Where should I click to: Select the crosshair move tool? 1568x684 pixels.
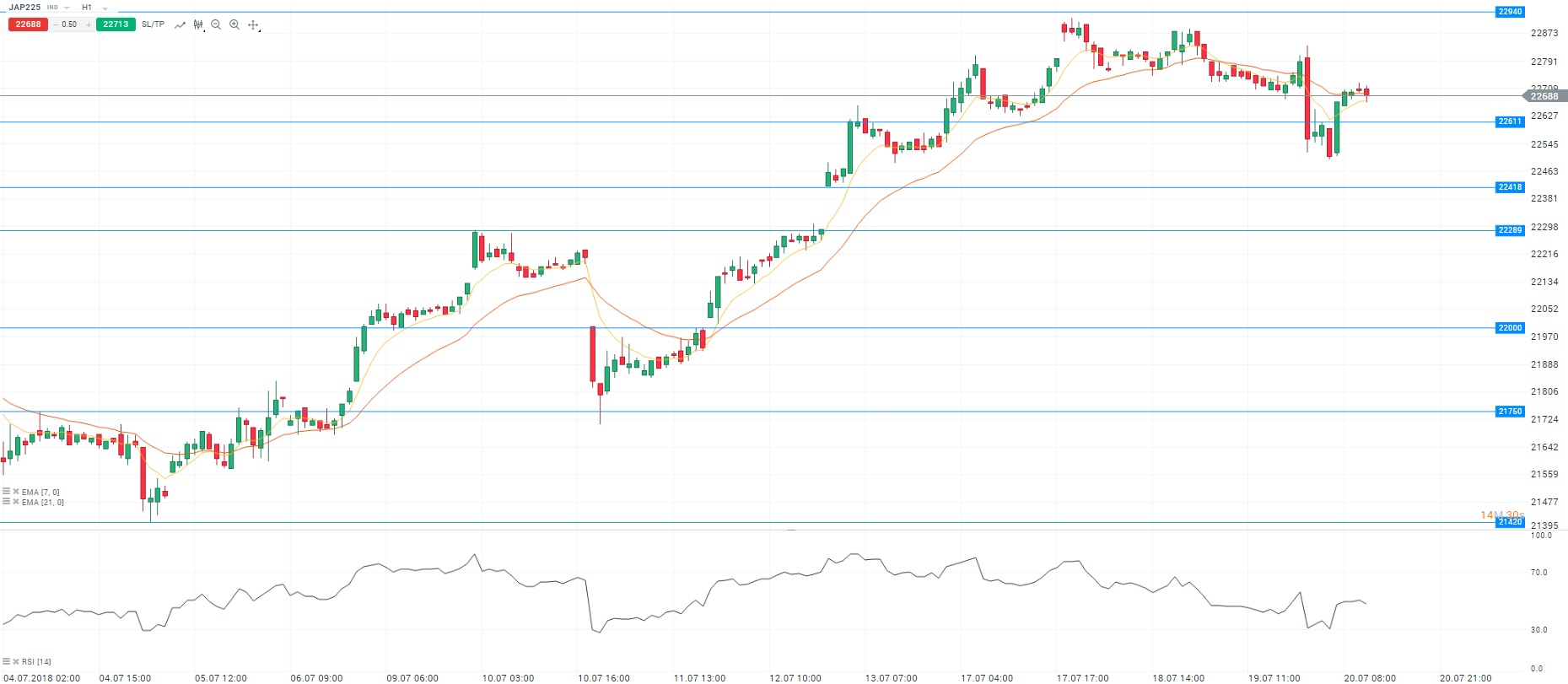click(253, 25)
